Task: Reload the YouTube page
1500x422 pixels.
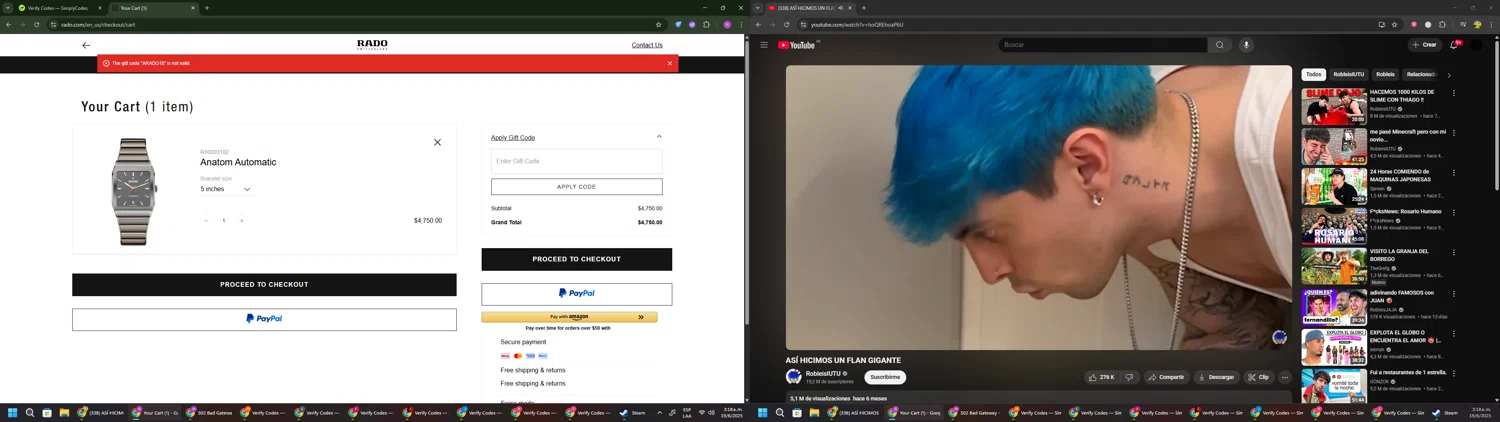Action: [x=787, y=24]
